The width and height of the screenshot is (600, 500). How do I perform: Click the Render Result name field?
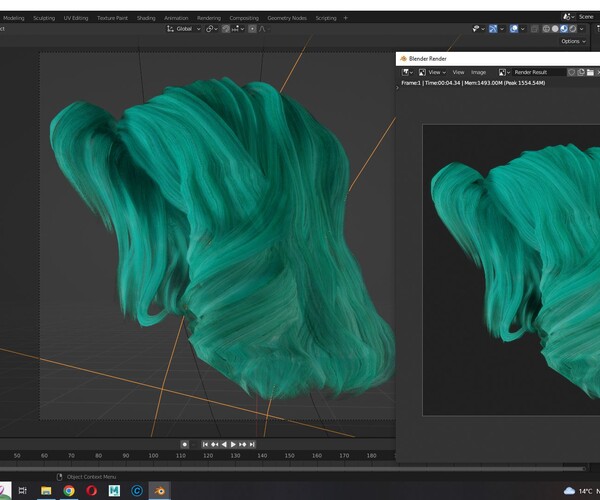[x=539, y=72]
